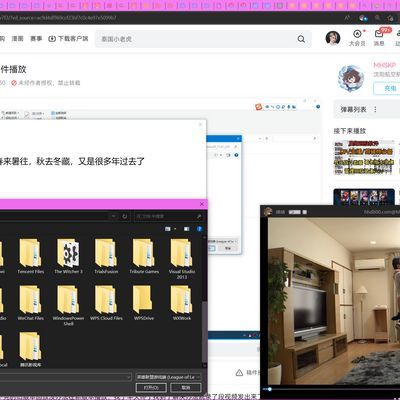Open the view options dropdown arrow
Viewport: 400px width, 400px height.
pyautogui.click(x=175, y=229)
